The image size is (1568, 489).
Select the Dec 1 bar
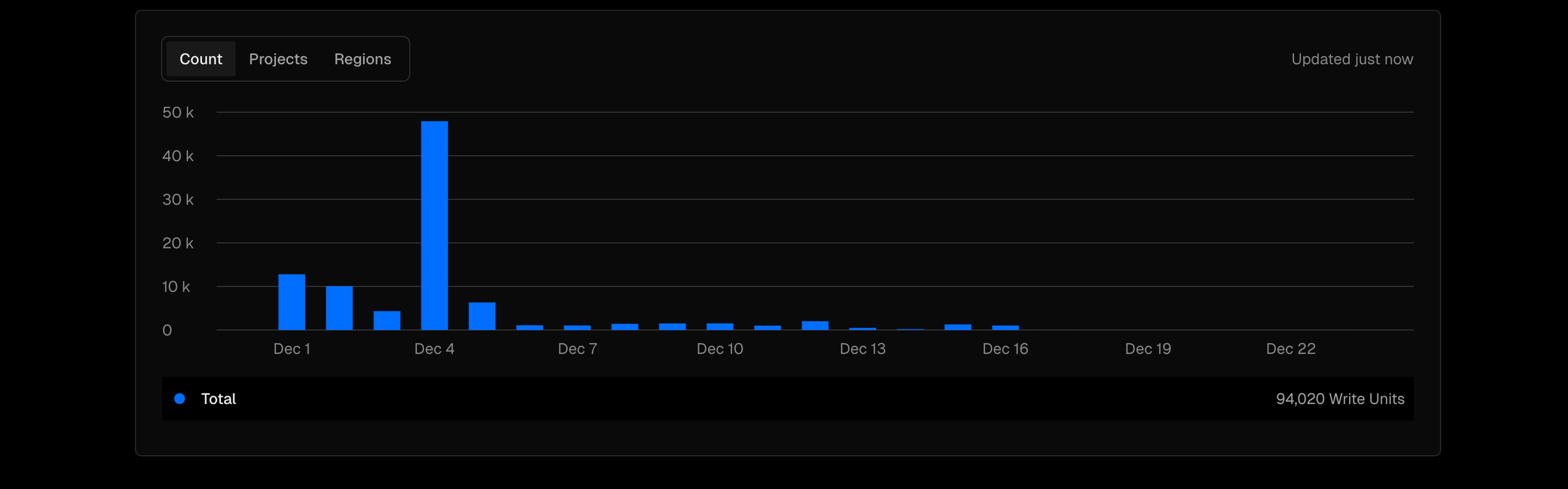(x=292, y=302)
